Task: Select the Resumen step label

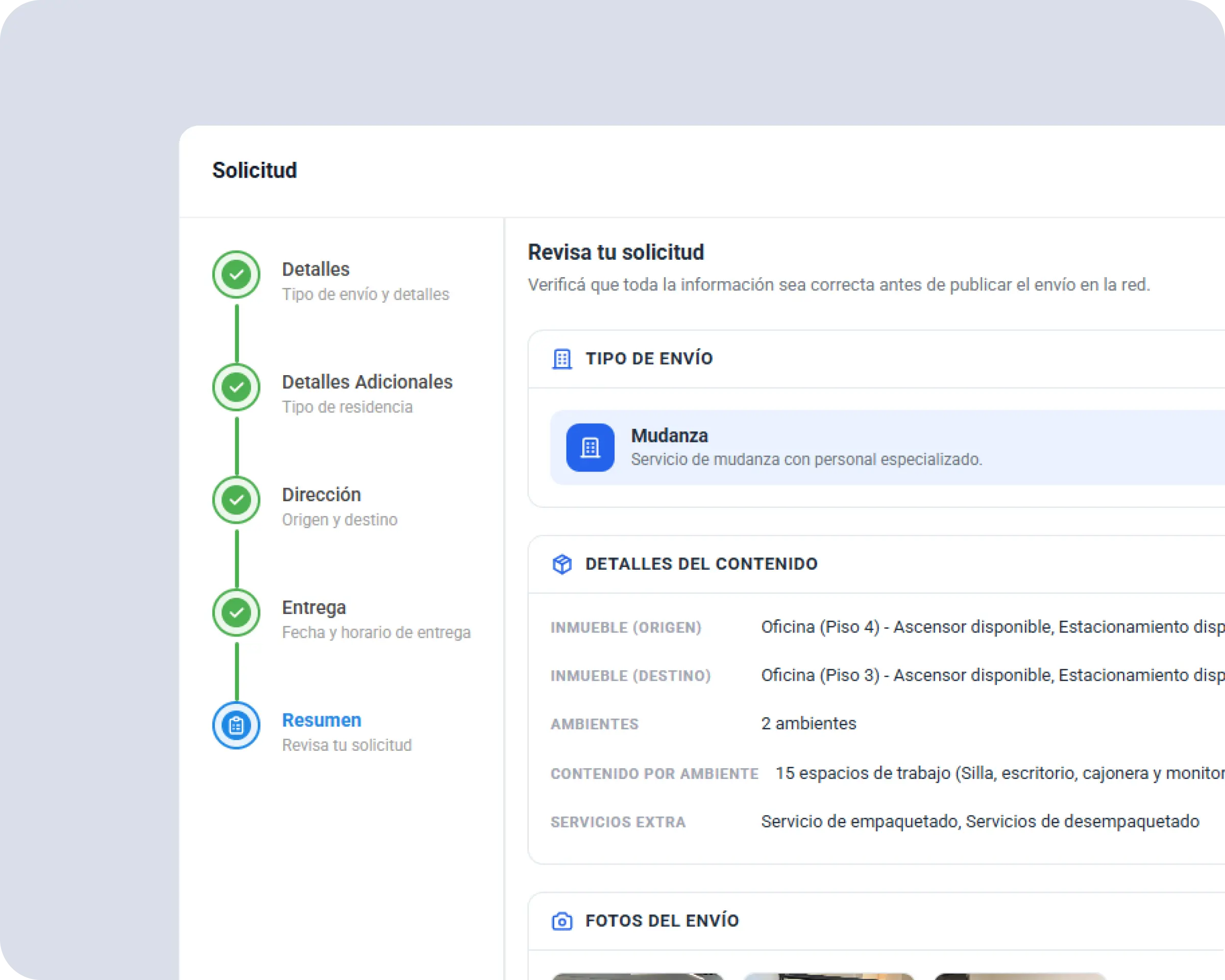Action: 322,720
